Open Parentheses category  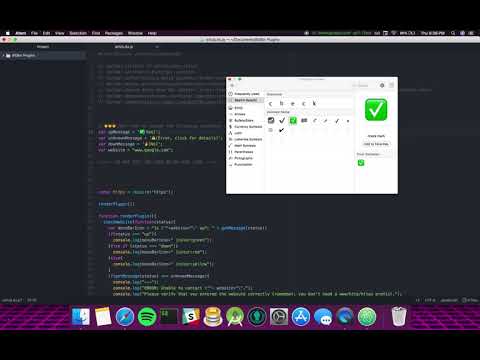coord(245,152)
